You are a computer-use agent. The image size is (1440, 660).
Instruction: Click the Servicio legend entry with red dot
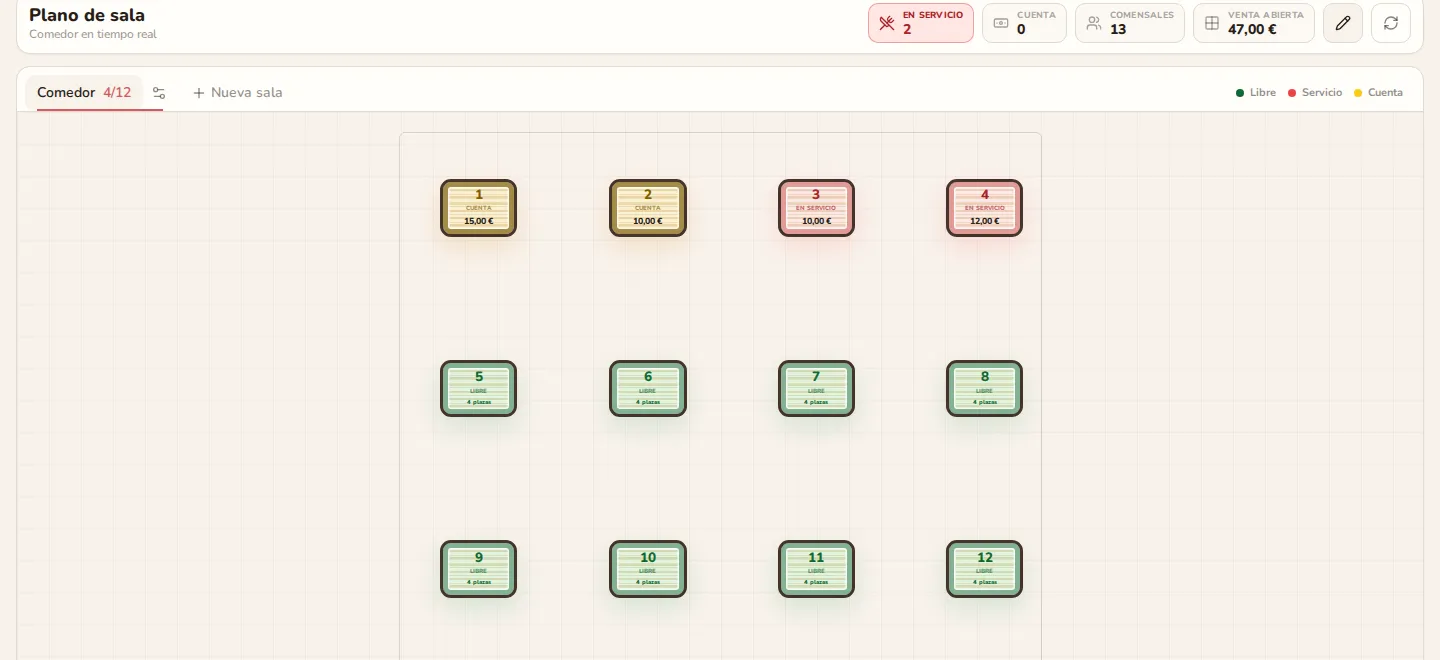click(1315, 93)
